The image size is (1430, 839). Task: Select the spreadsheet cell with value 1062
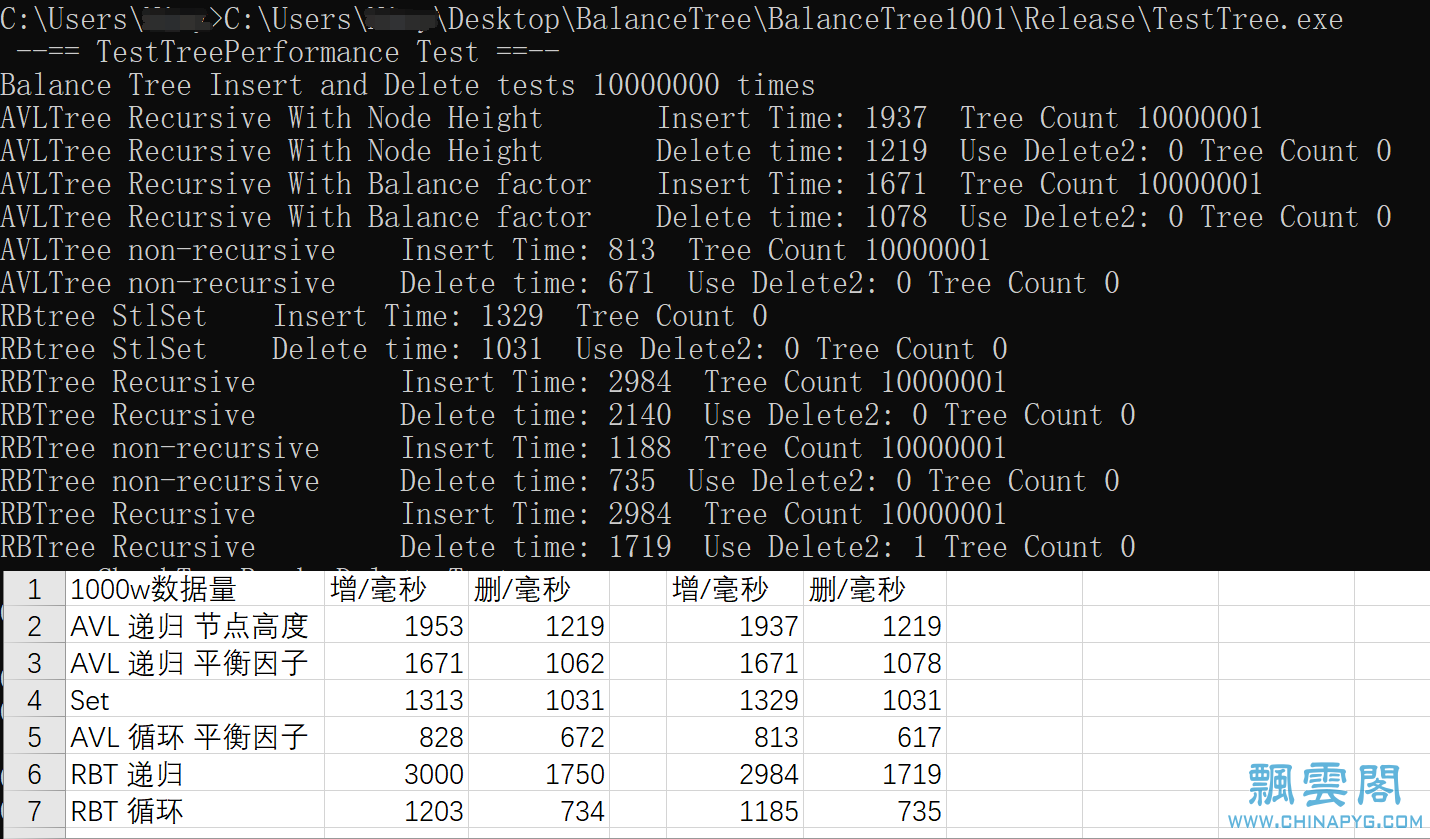539,663
